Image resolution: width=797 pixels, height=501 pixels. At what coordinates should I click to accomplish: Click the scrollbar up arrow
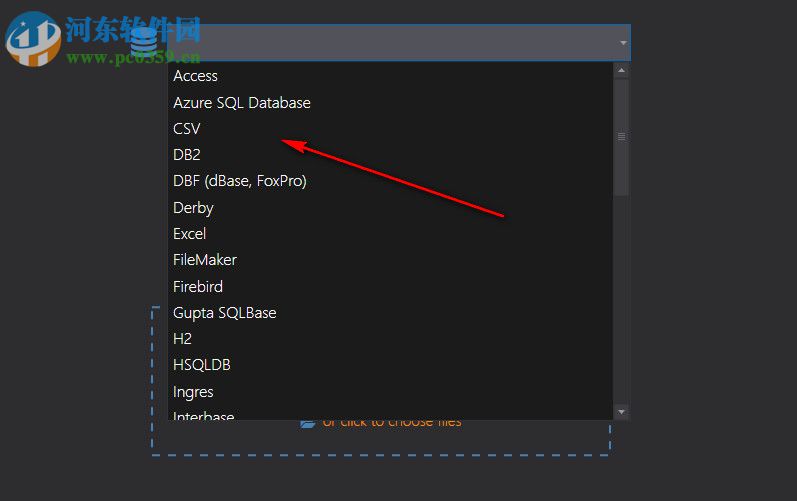tap(621, 71)
